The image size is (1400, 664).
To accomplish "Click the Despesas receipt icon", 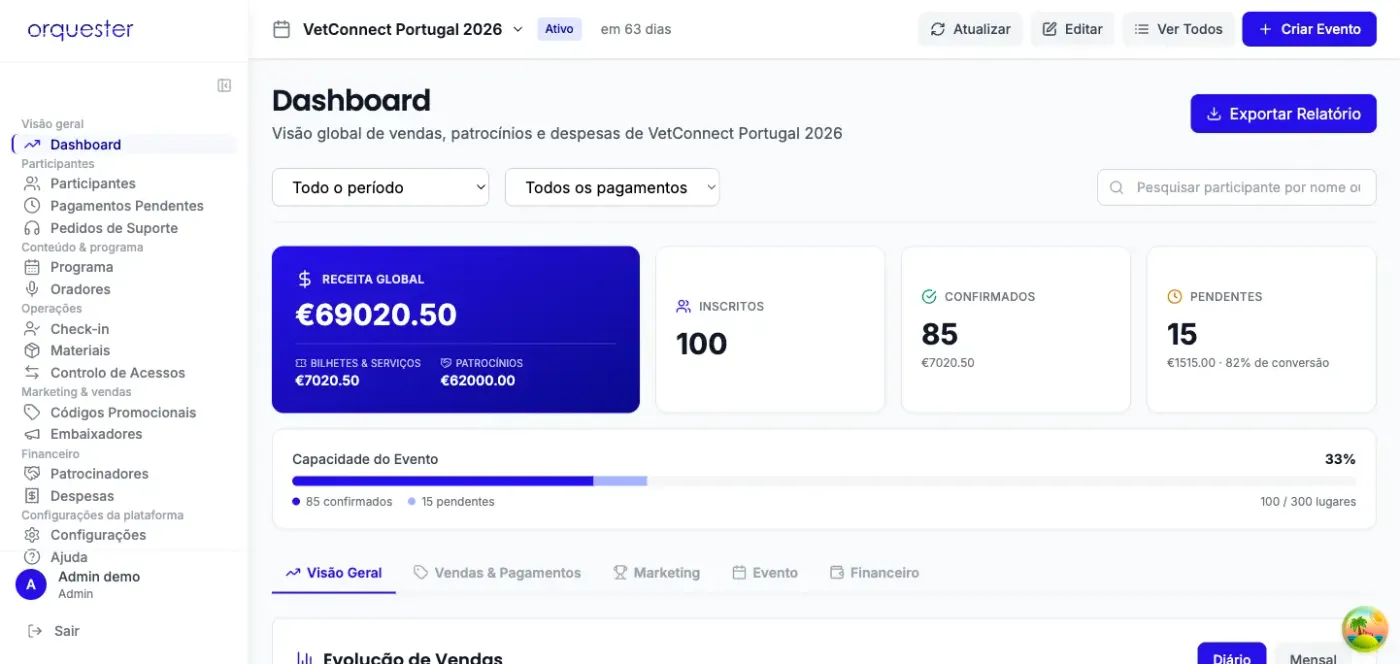I will pyautogui.click(x=32, y=496).
